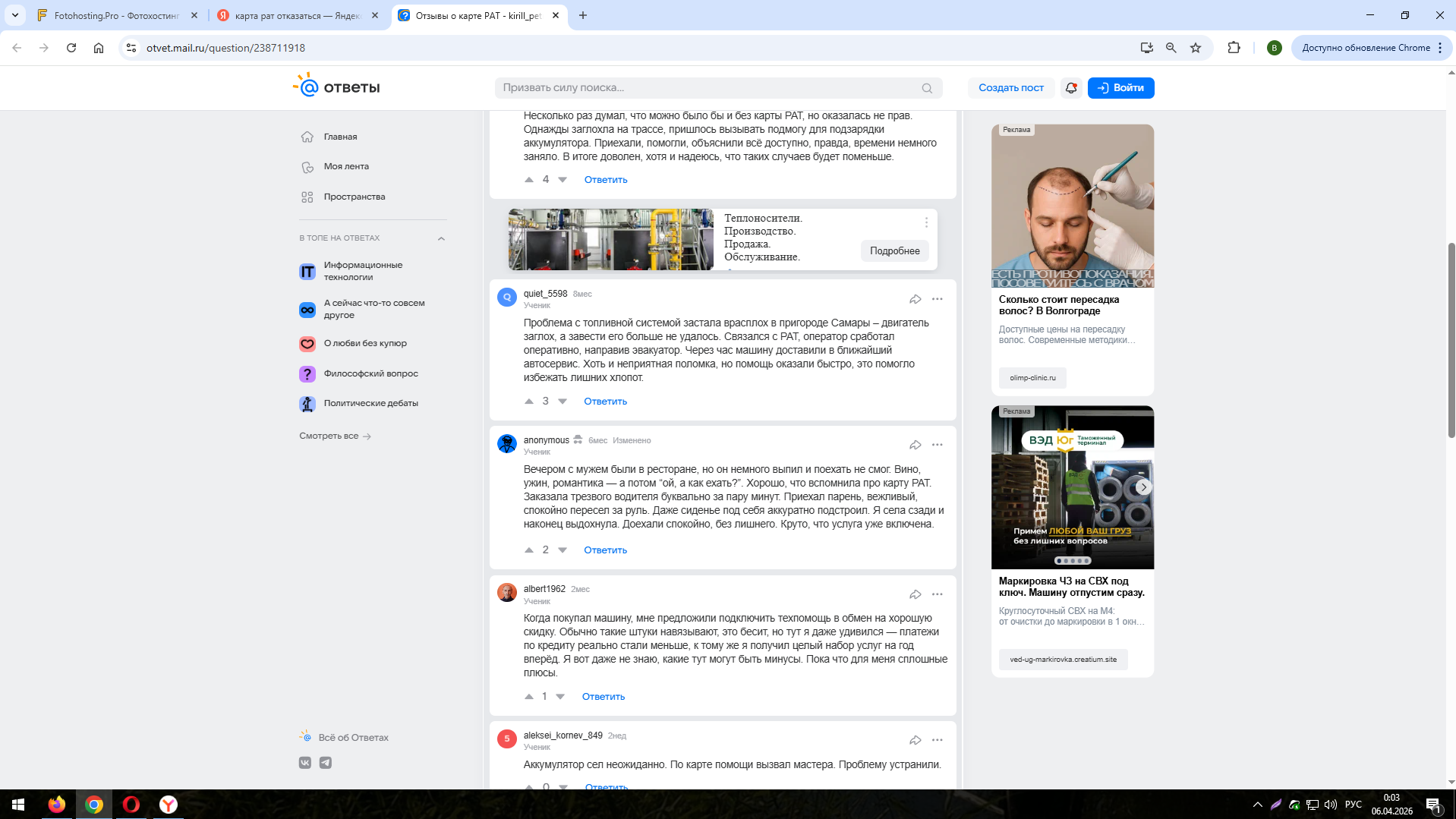The image size is (1456, 819).
Task: Bookmark this page with star icon
Action: click(x=1196, y=48)
